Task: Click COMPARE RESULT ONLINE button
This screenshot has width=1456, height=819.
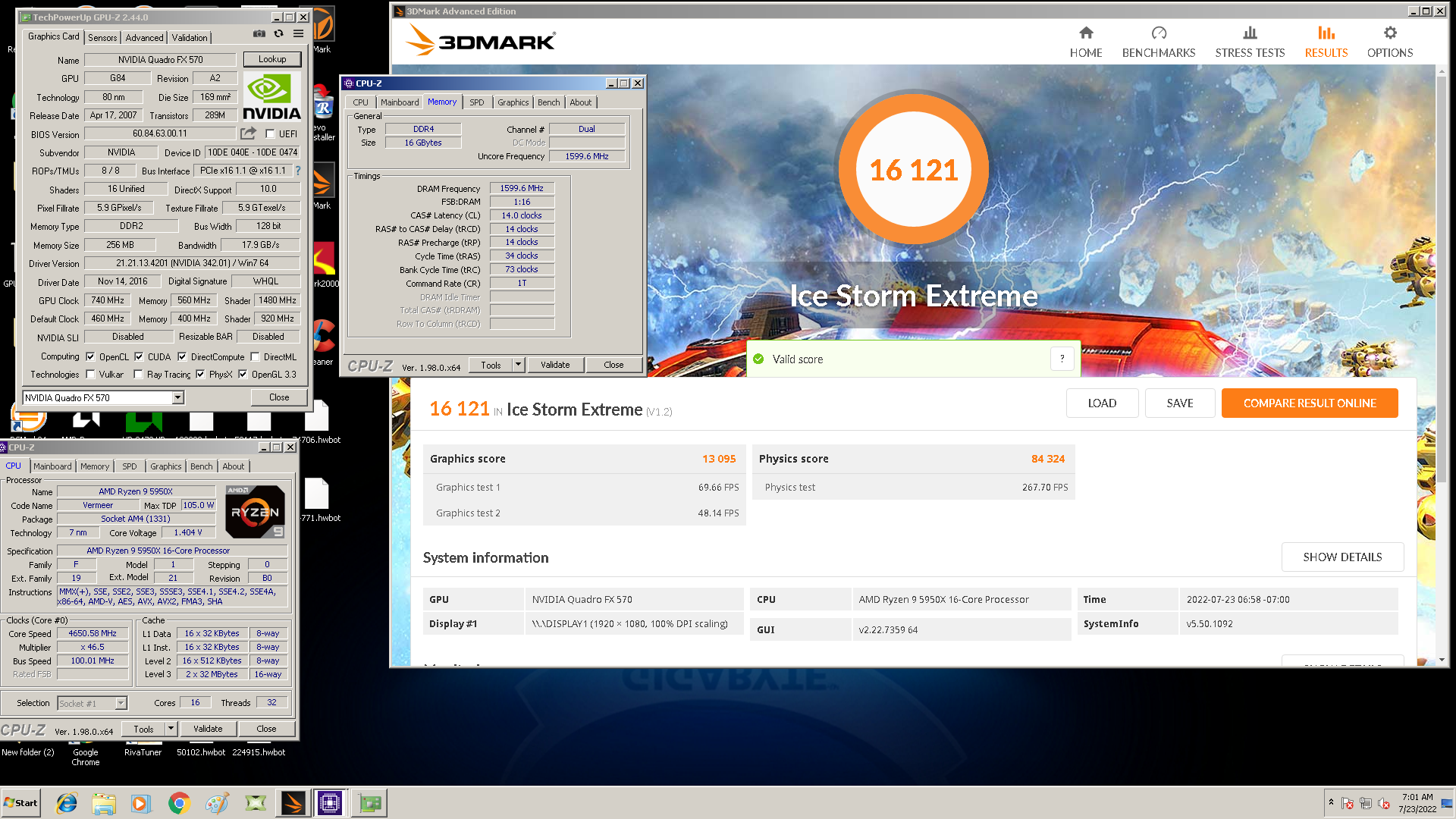Action: (1310, 403)
